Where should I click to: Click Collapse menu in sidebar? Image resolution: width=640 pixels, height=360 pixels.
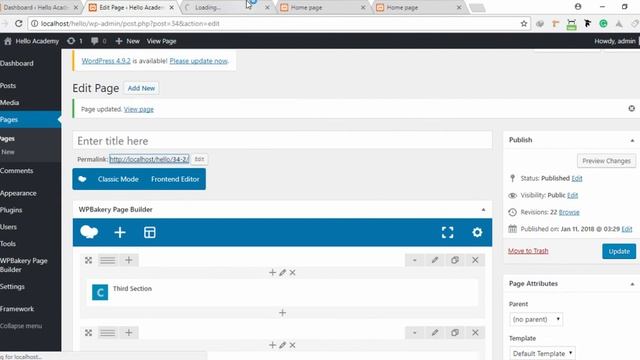pos(21,326)
